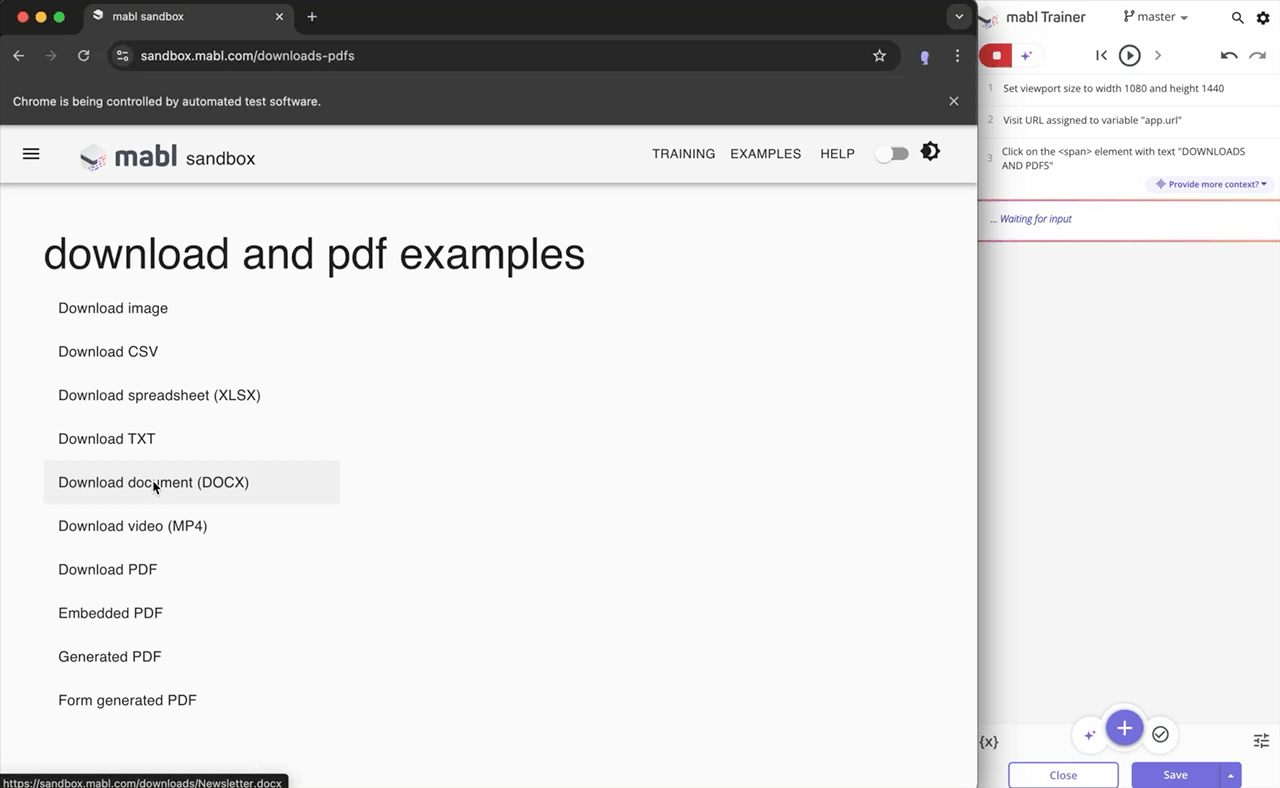The height and width of the screenshot is (788, 1280).
Task: Expand the Provide more context option
Action: (1210, 184)
